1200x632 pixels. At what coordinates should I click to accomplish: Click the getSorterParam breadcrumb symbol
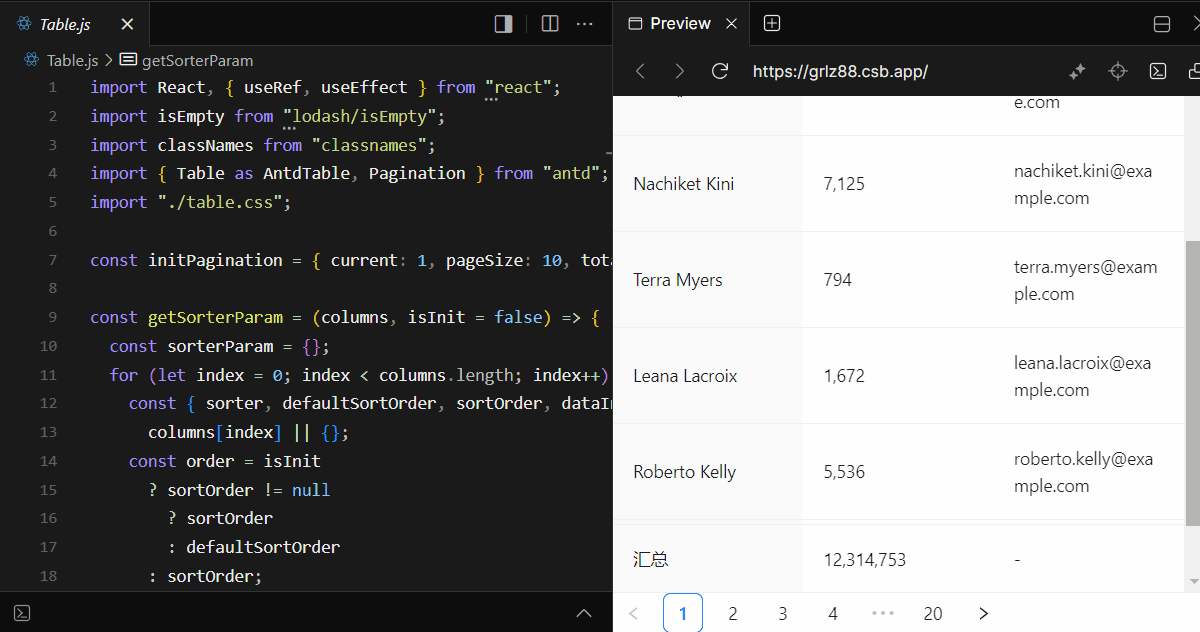198,60
